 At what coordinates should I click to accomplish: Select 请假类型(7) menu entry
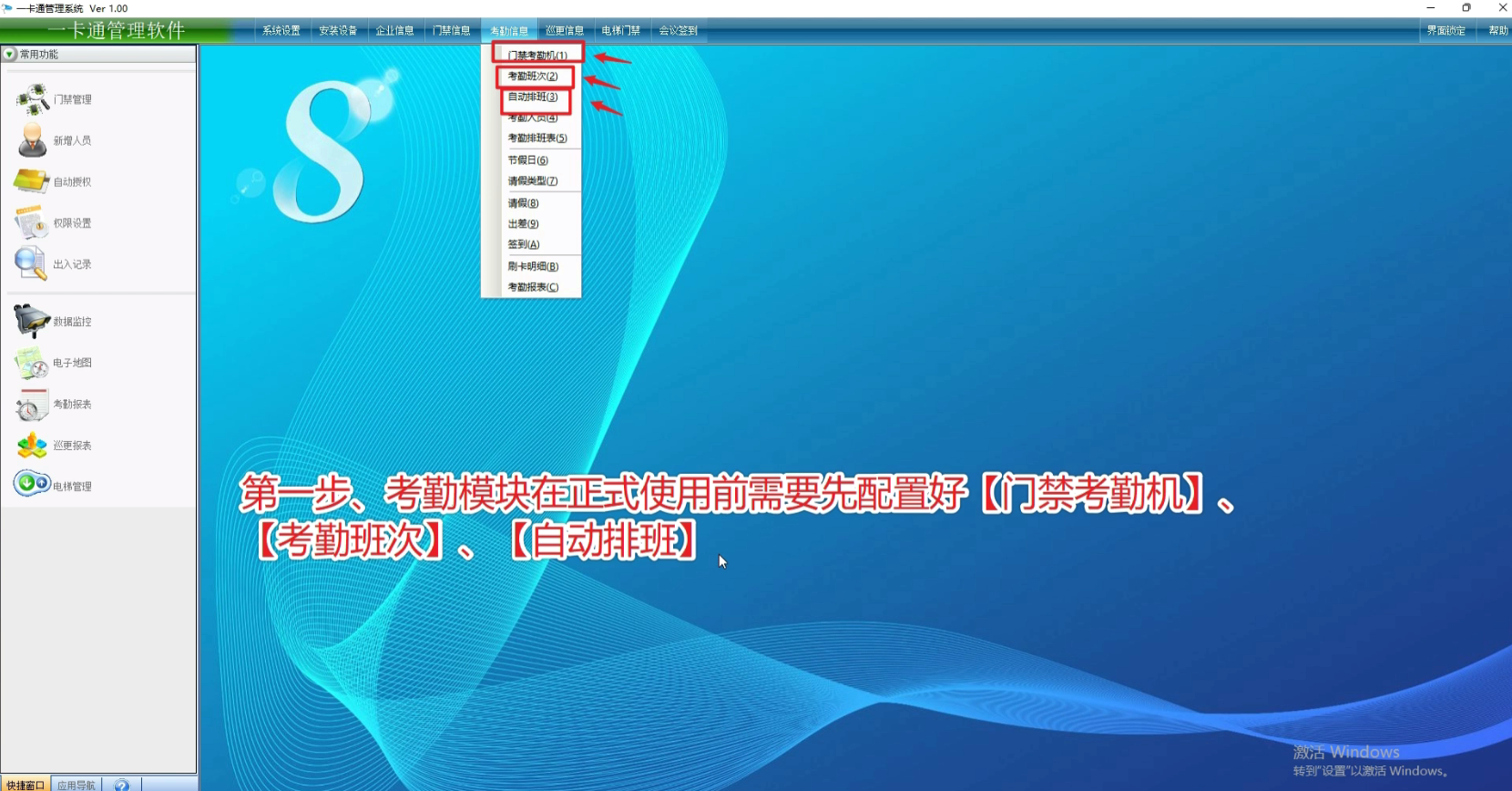[x=533, y=180]
